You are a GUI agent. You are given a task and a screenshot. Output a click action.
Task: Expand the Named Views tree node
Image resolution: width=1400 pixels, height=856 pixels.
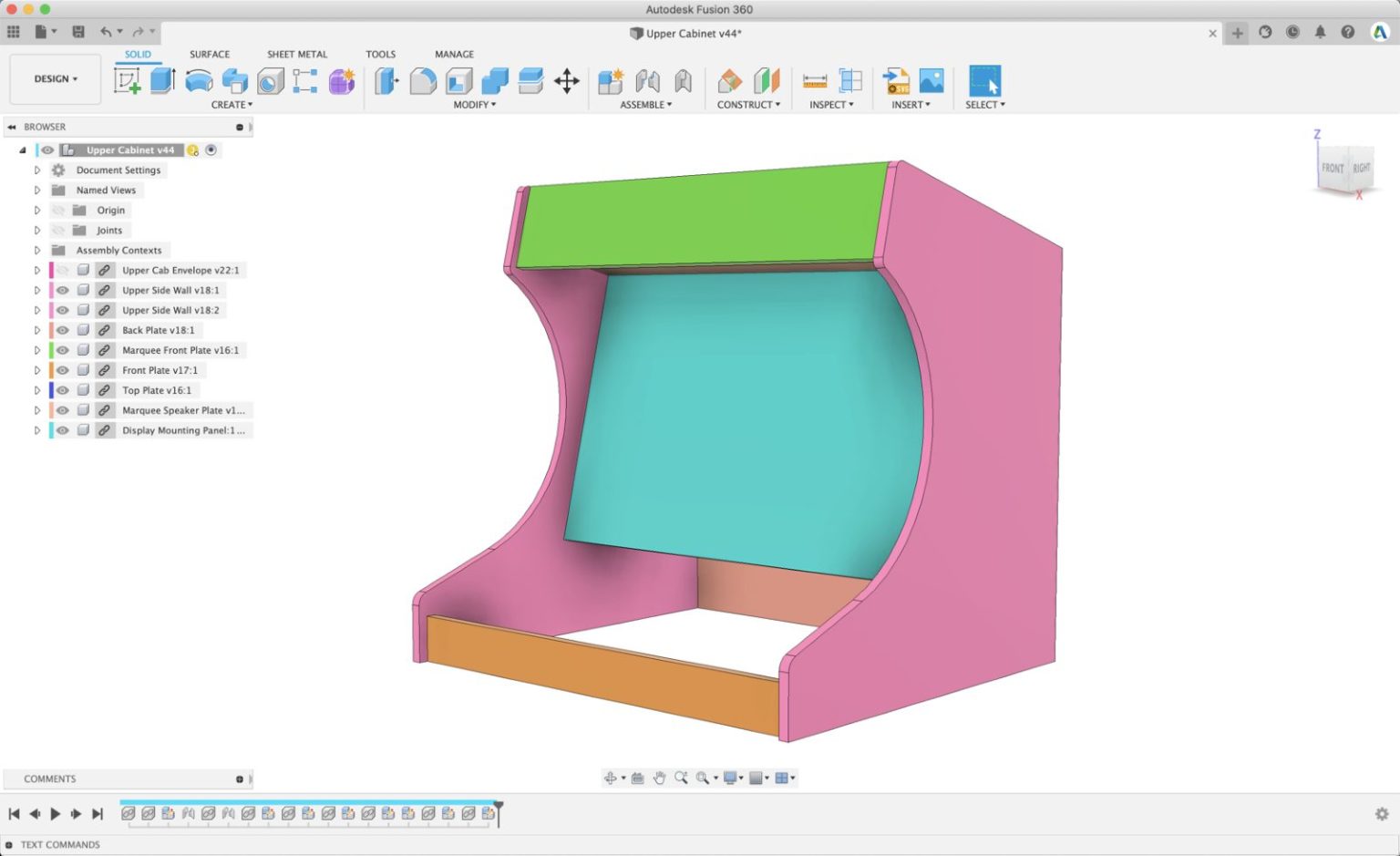(36, 190)
